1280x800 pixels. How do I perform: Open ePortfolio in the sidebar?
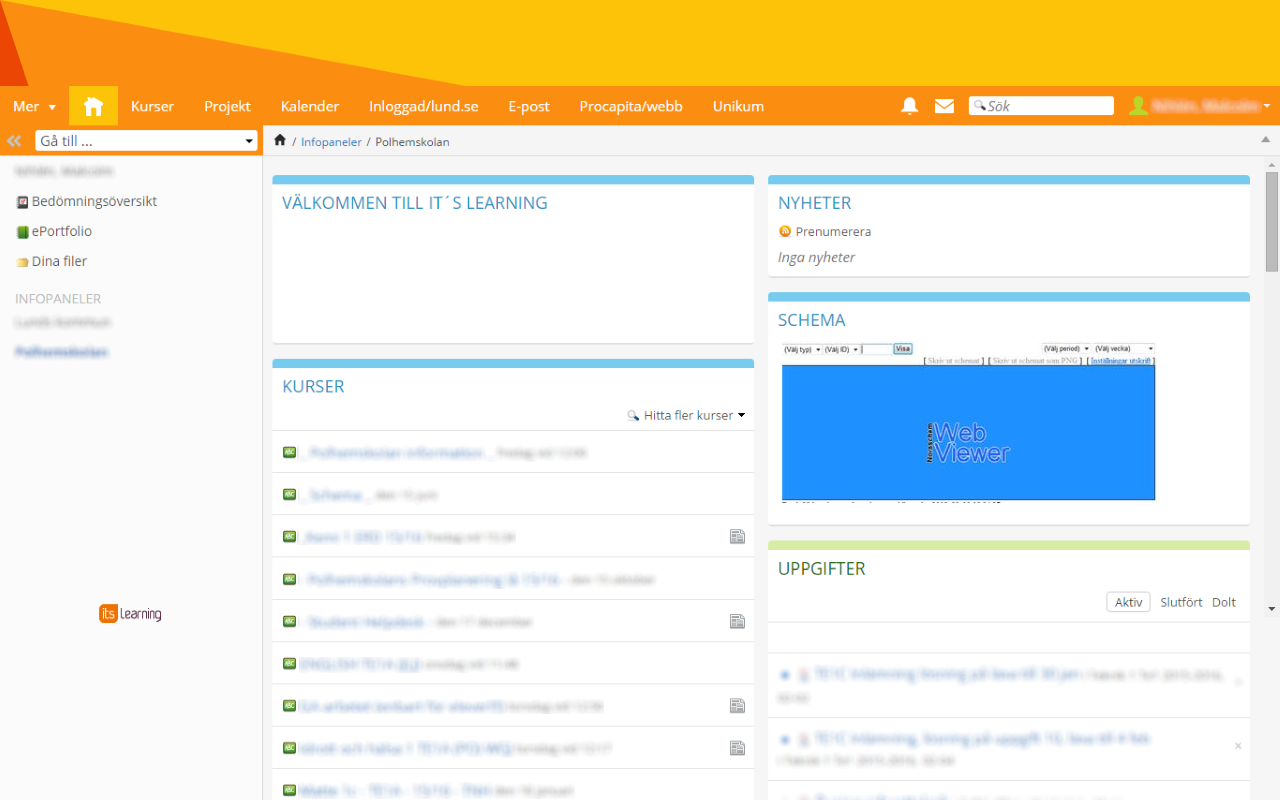(x=62, y=231)
